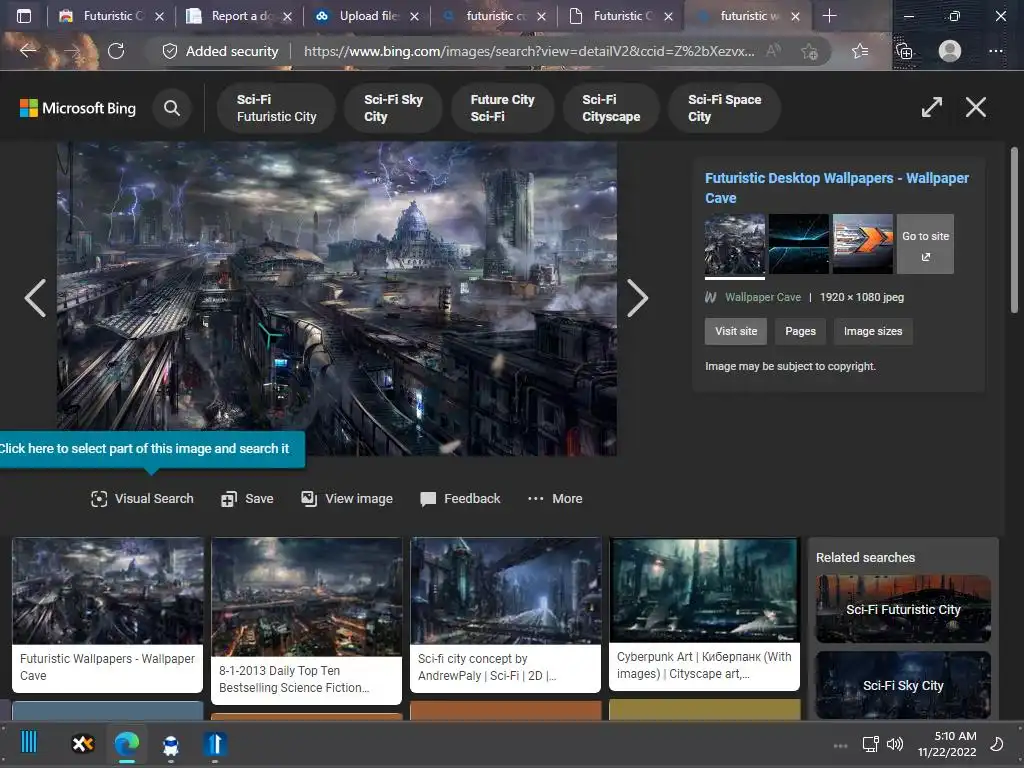
Task: Open the Cyberpunk Art cityscape result
Action: (704, 614)
